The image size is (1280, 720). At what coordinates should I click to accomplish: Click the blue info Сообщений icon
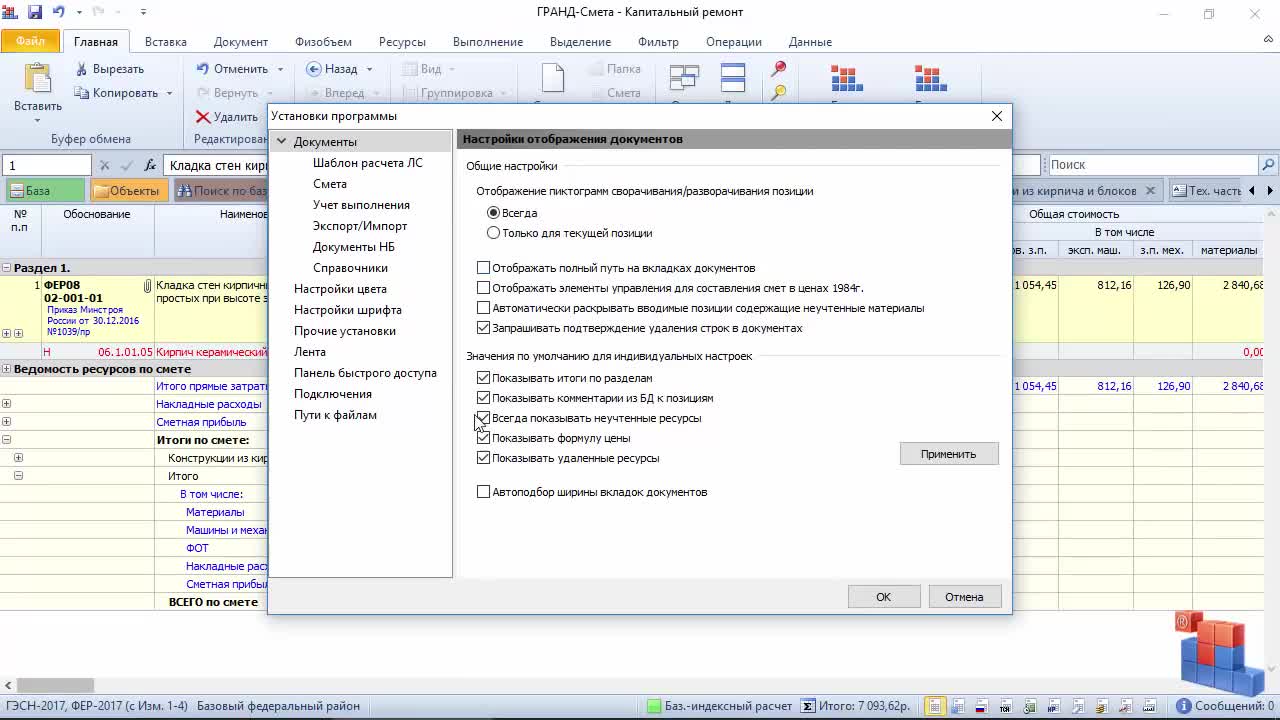pos(1183,706)
